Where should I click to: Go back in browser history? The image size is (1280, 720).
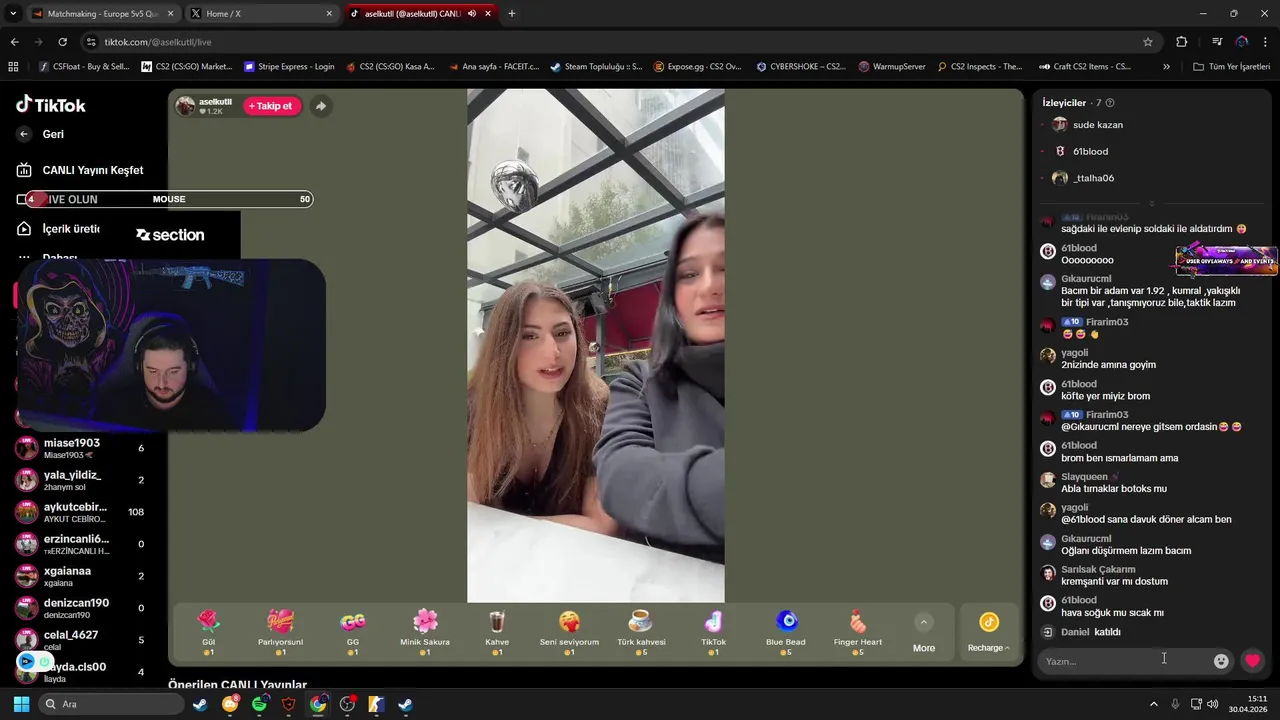14,42
